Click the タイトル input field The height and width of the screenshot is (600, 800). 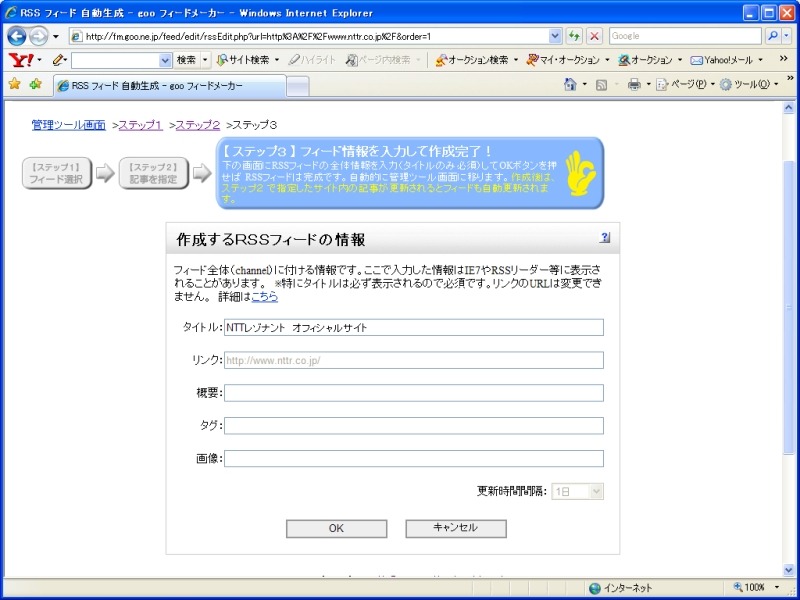(x=414, y=328)
